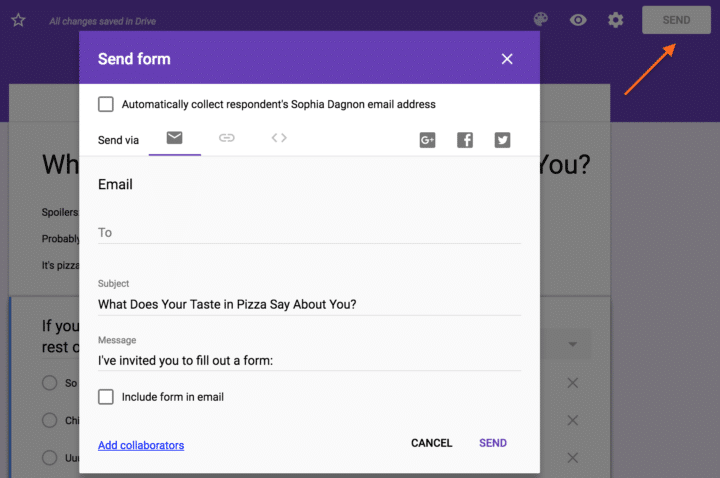
Task: Enable automatically collect respondent's email address
Action: [x=106, y=104]
